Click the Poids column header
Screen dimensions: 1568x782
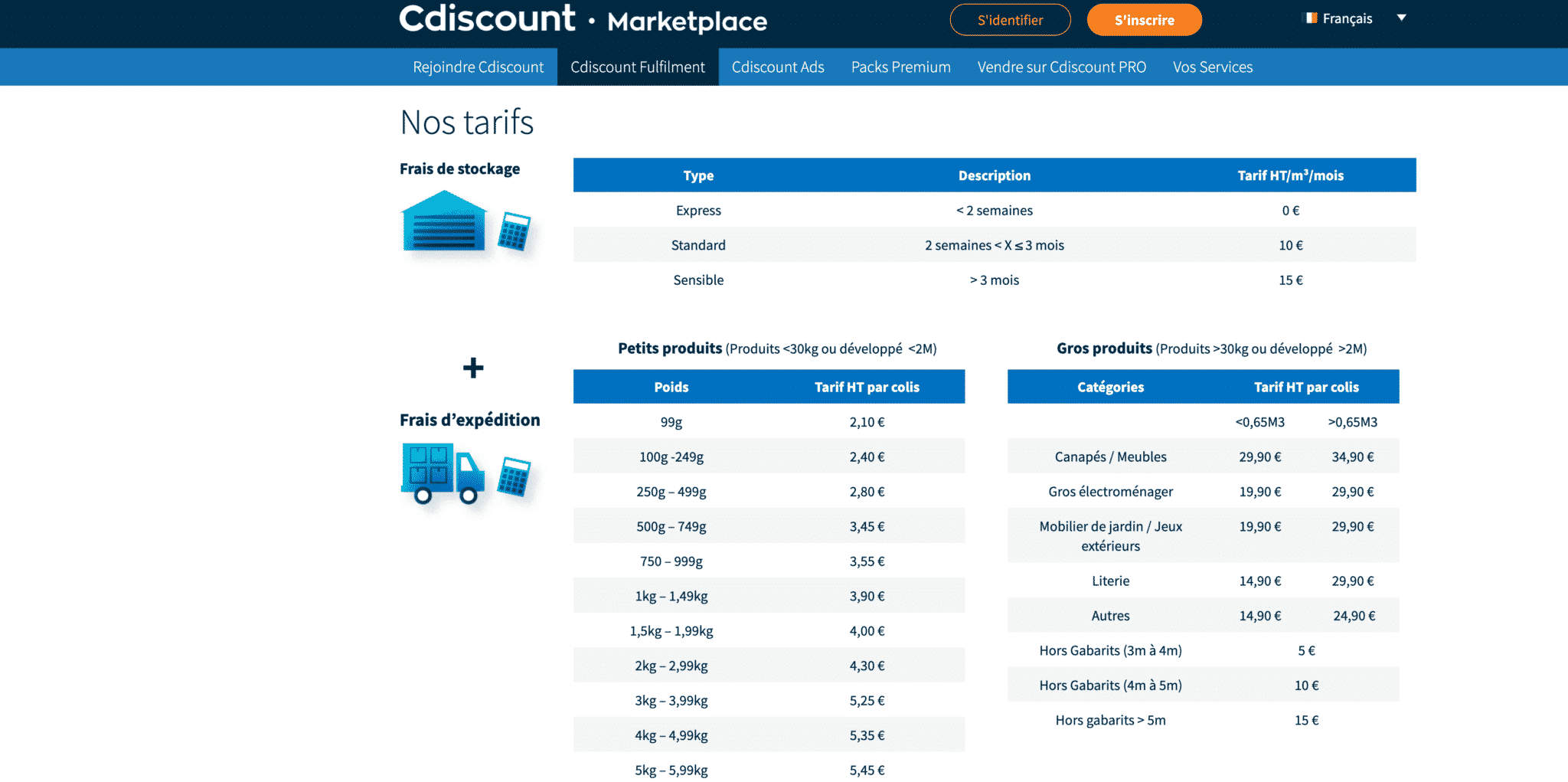coord(671,388)
